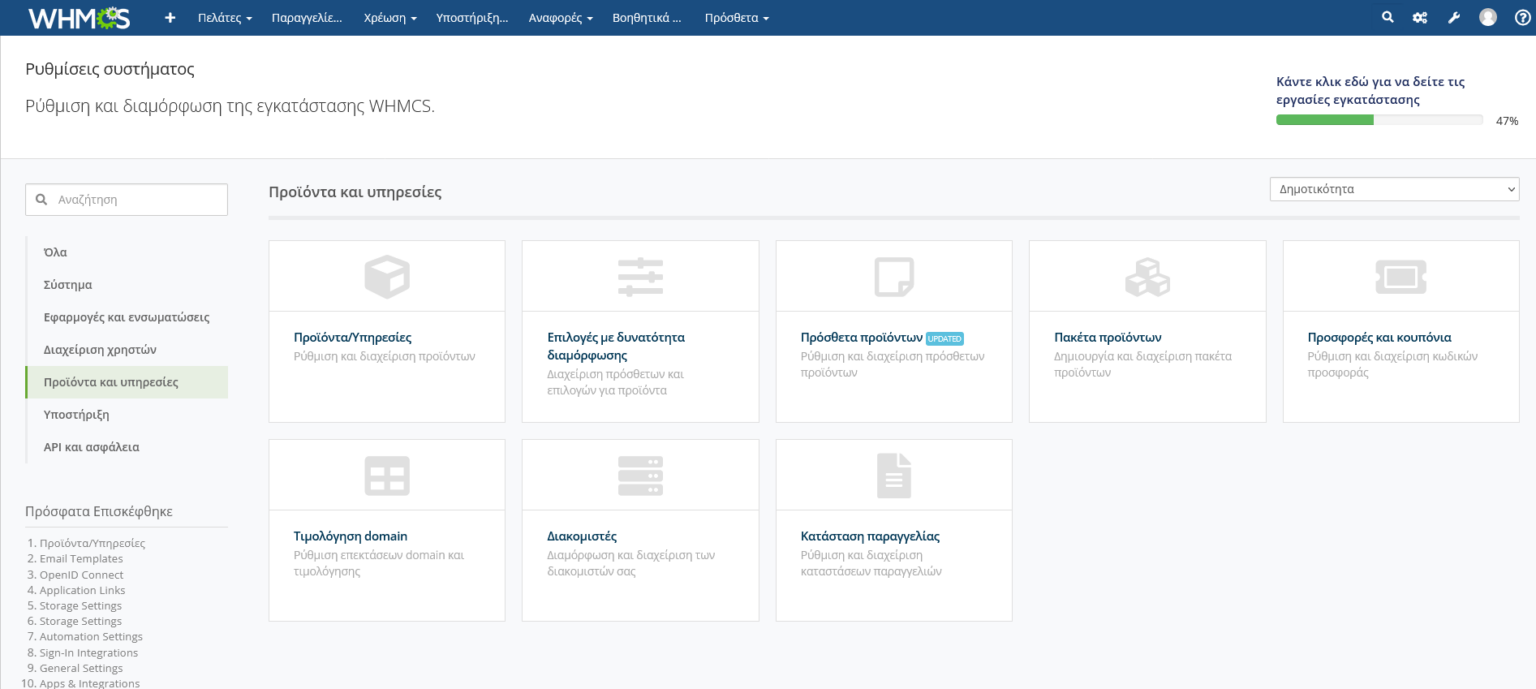Expand the Πελάτες menu
The width and height of the screenshot is (1536, 689).
point(225,18)
